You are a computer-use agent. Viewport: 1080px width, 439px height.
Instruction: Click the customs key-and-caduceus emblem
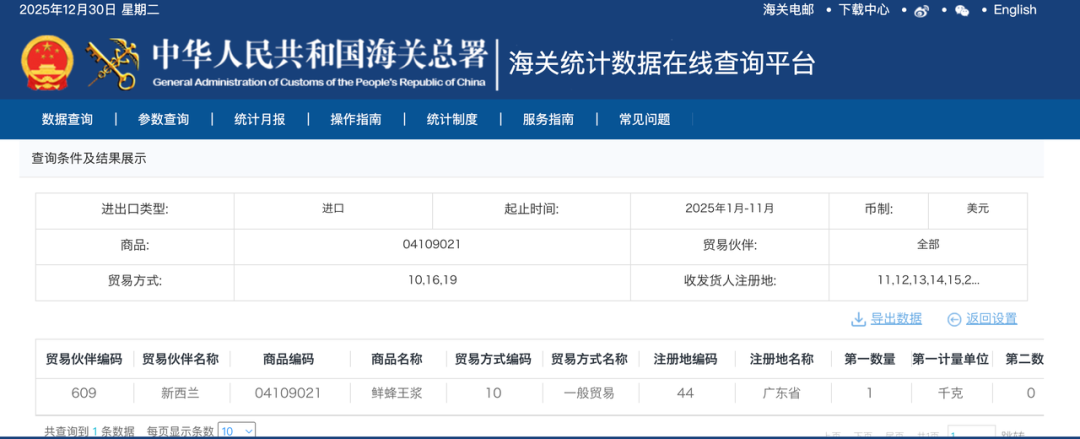111,63
